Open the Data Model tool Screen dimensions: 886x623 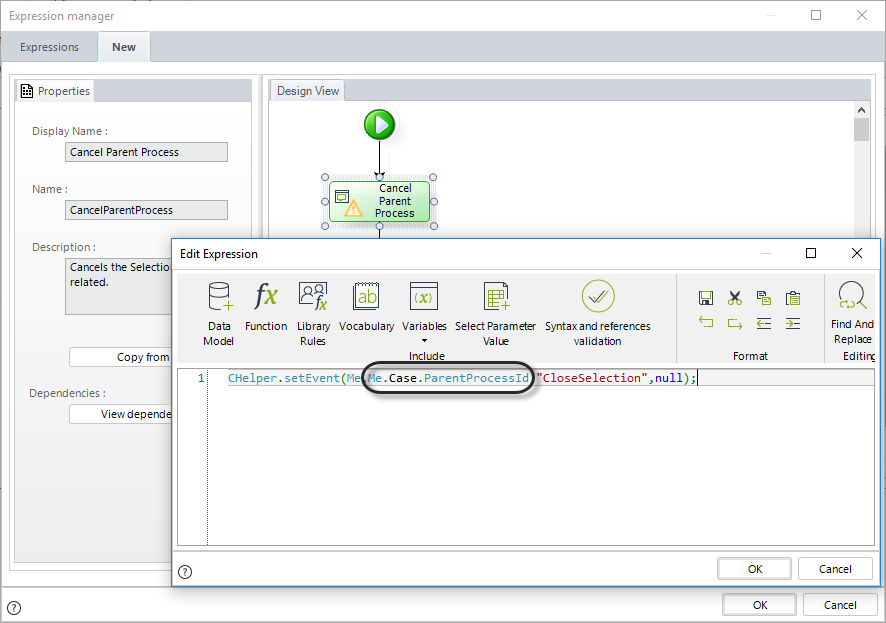pos(219,314)
